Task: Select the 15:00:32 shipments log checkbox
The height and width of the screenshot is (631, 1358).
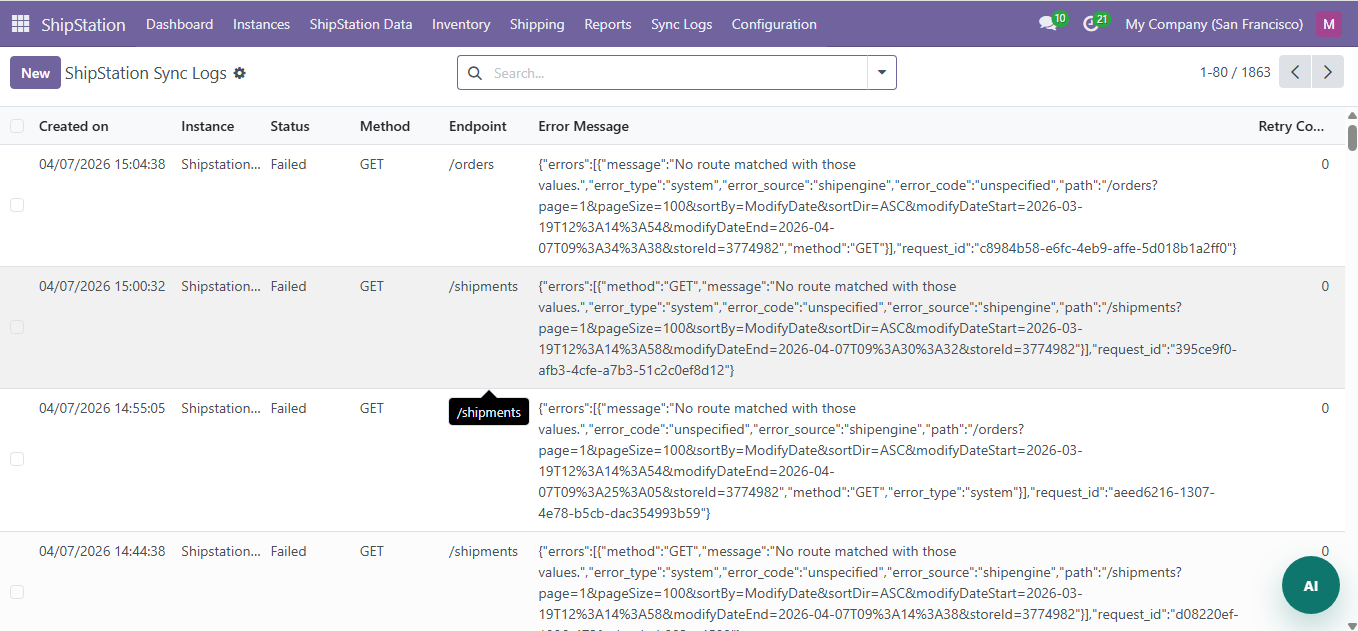Action: click(x=16, y=327)
